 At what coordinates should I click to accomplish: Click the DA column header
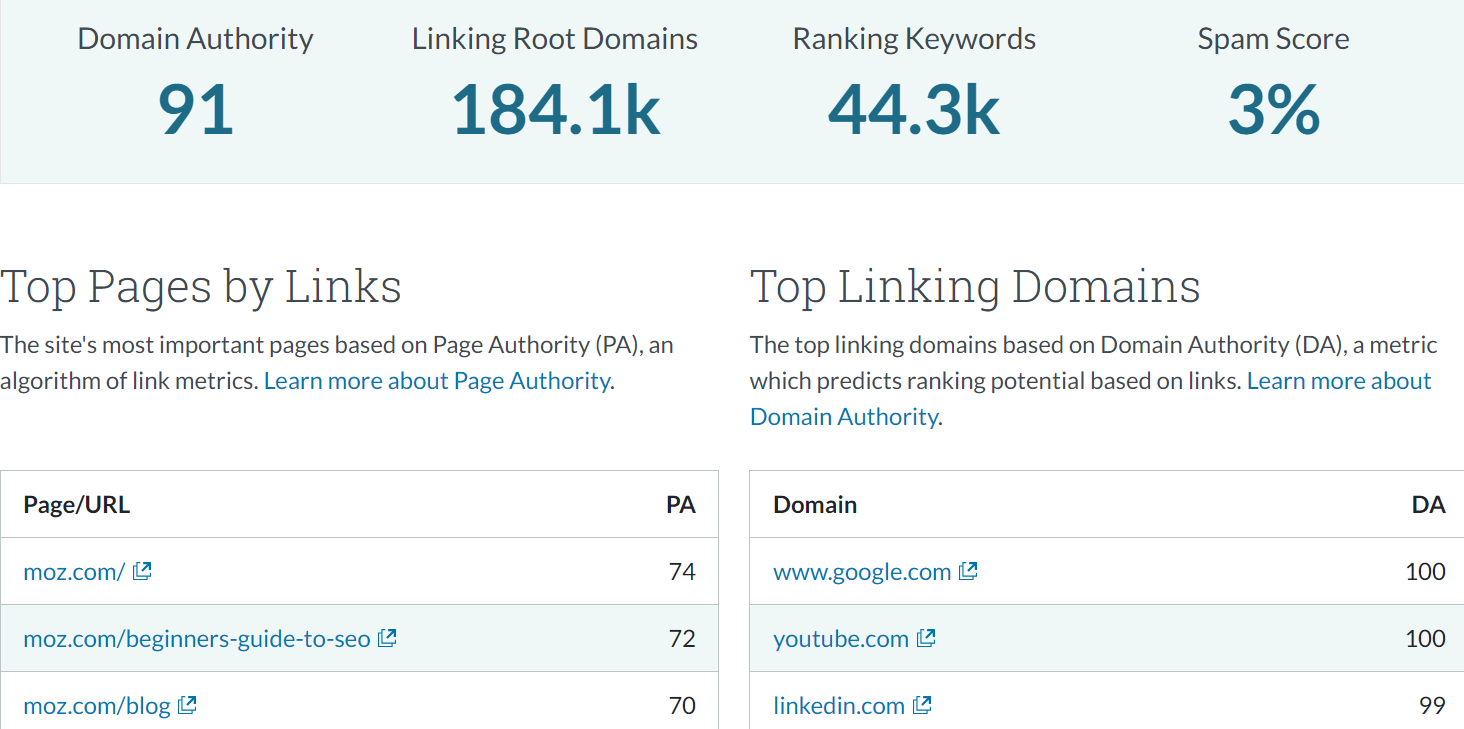point(1429,505)
